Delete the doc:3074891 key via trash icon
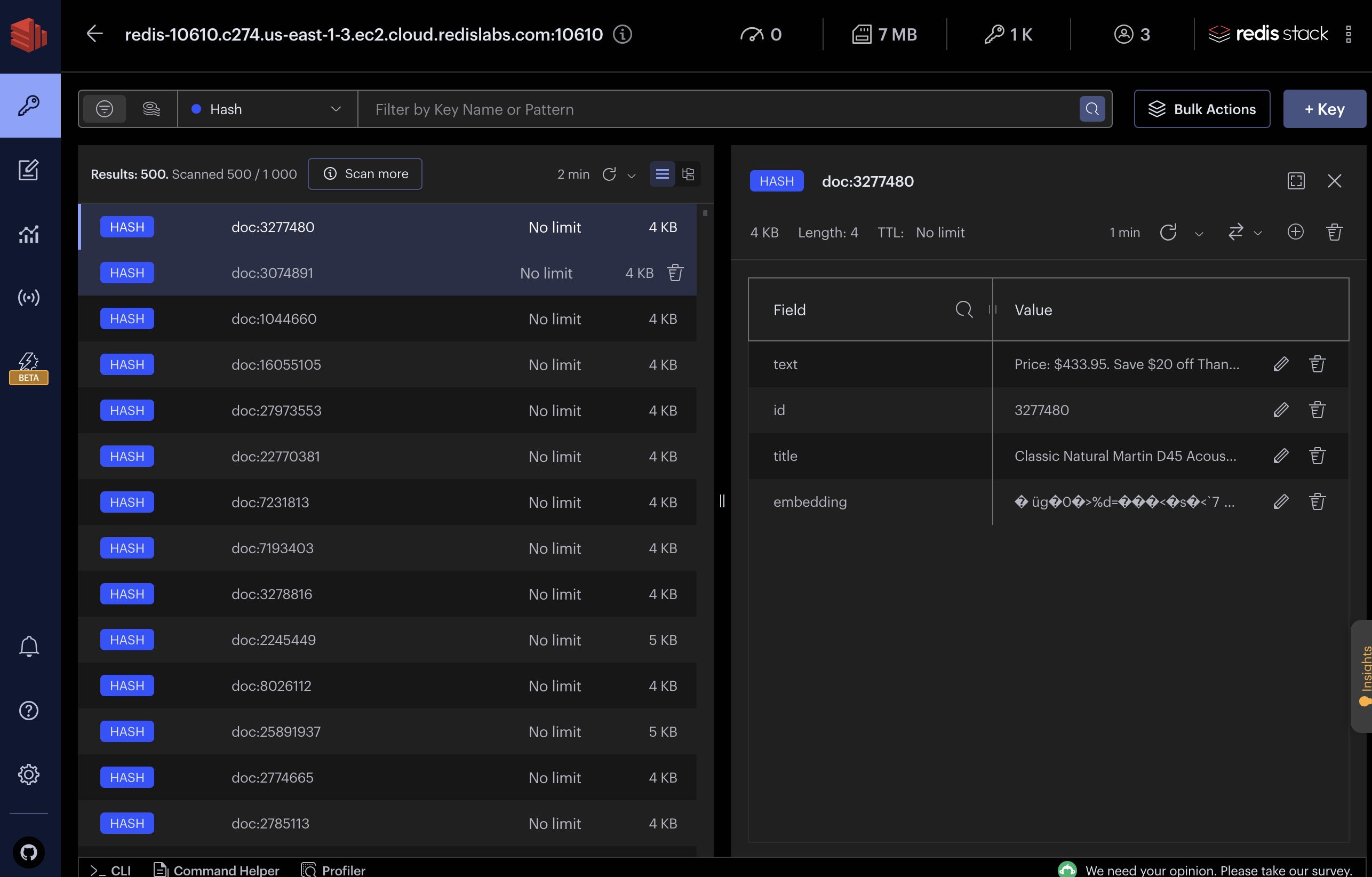 click(675, 273)
